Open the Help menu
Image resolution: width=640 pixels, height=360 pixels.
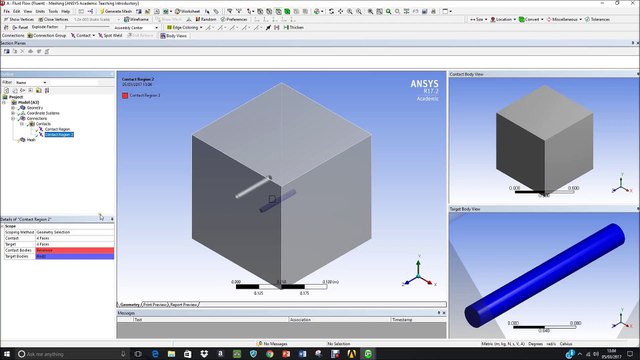click(66, 11)
